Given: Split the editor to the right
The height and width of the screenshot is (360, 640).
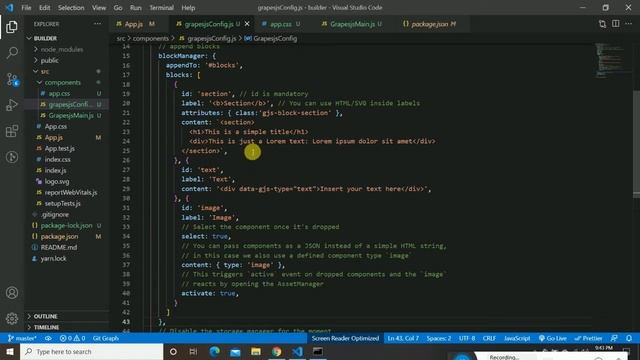Looking at the screenshot, I should [616, 24].
